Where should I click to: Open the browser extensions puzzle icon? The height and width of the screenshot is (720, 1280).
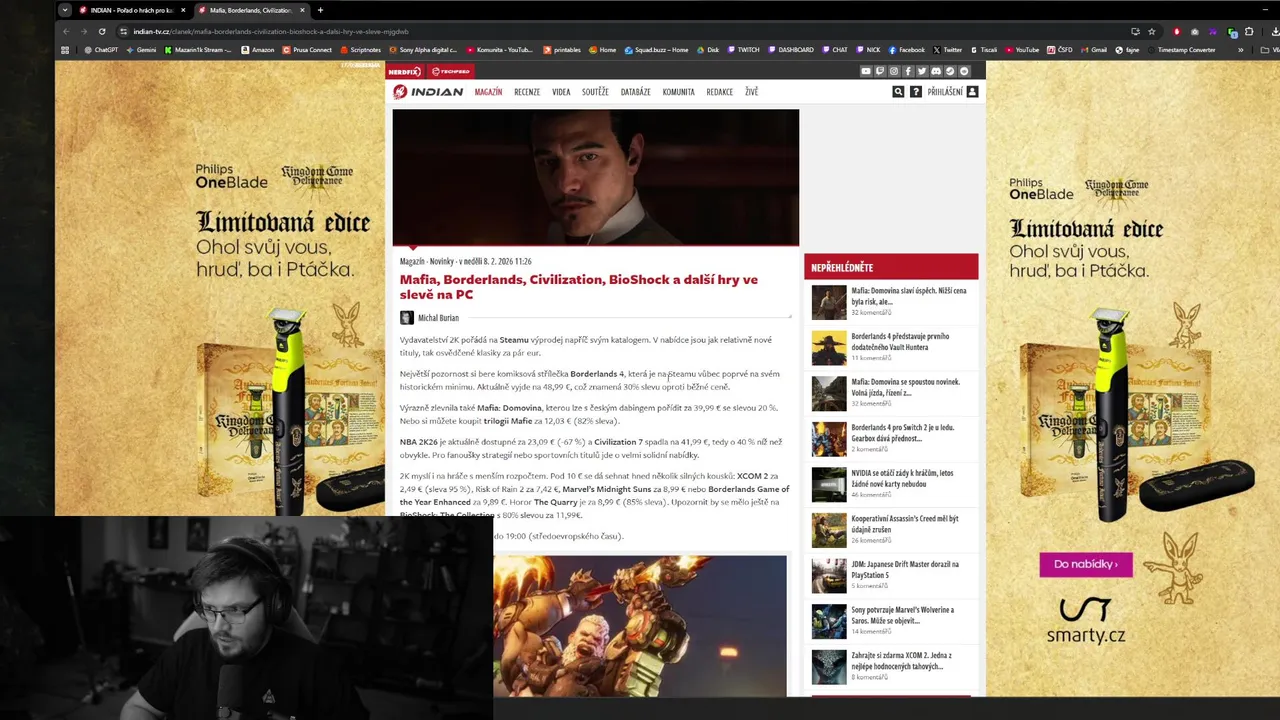click(1249, 31)
